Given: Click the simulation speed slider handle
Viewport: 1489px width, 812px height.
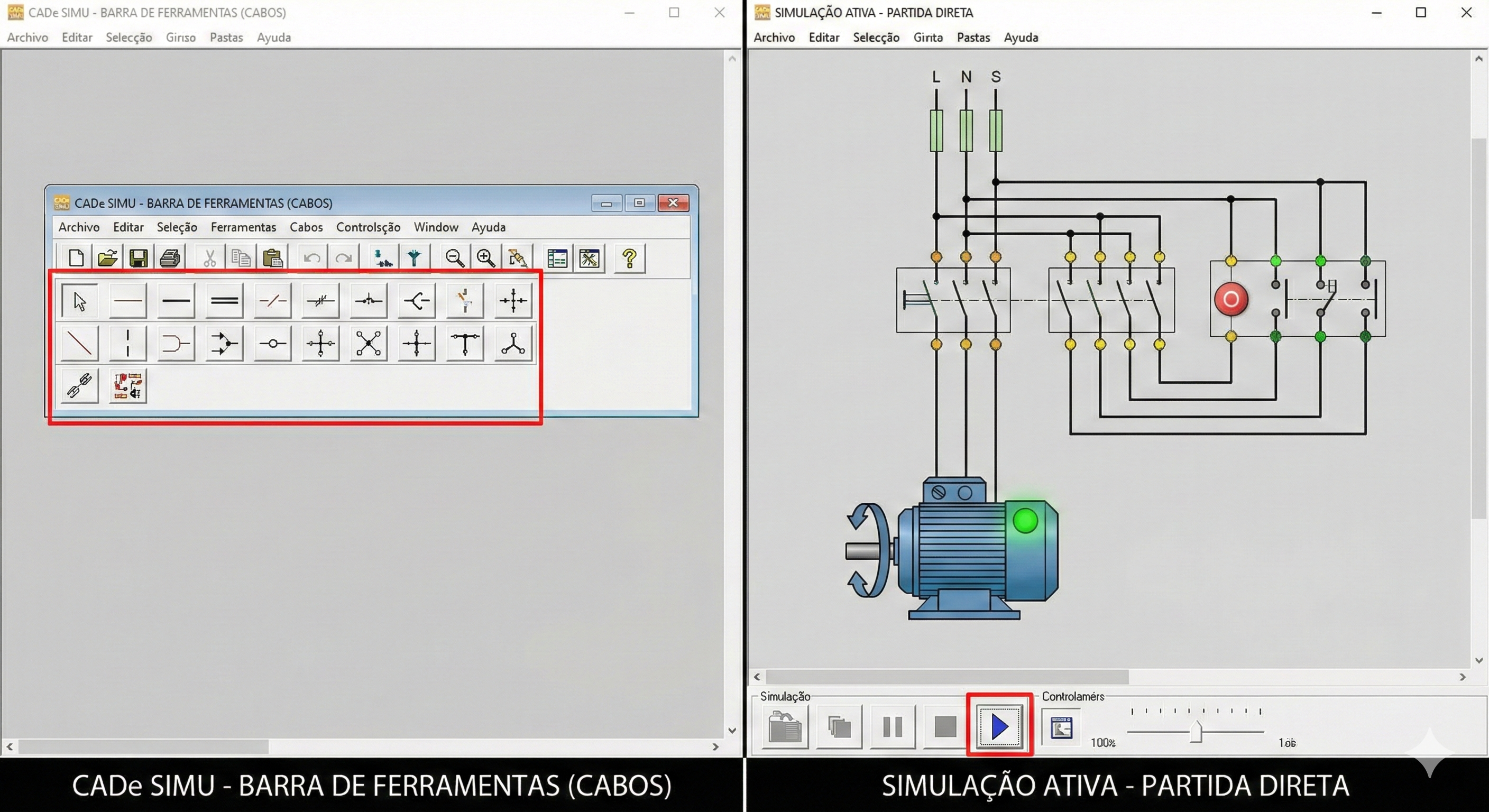Looking at the screenshot, I should (x=1196, y=732).
